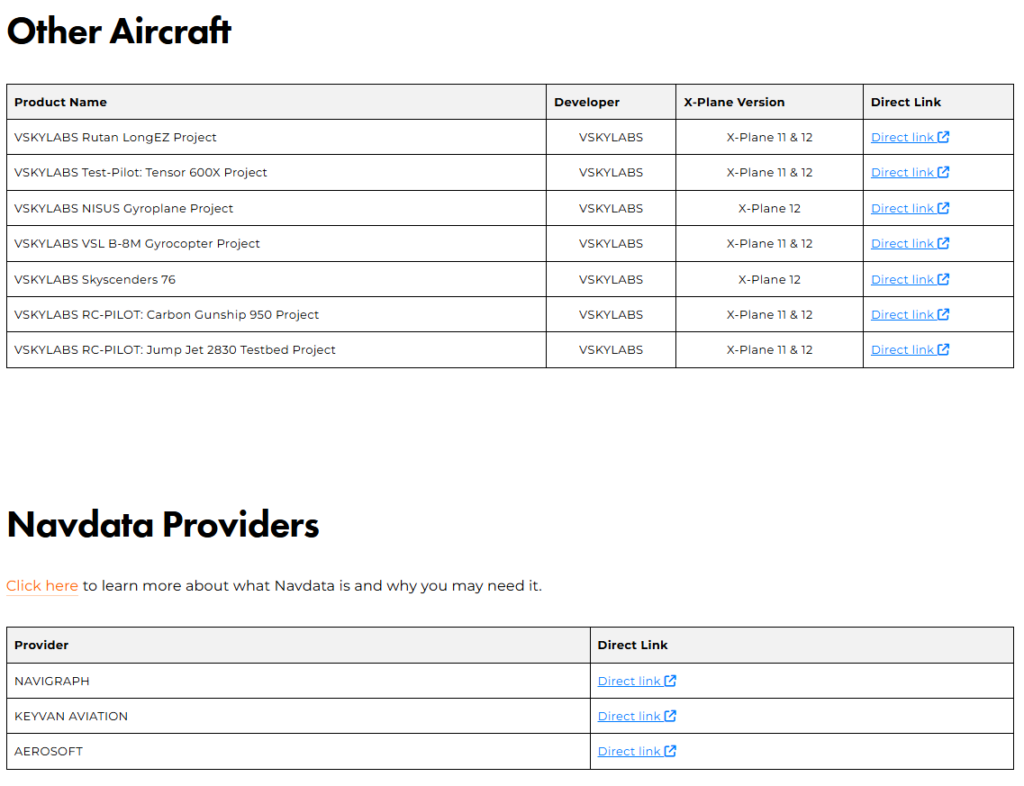
Task: Open KEYVAN AVIATION Direct link
Action: (637, 716)
